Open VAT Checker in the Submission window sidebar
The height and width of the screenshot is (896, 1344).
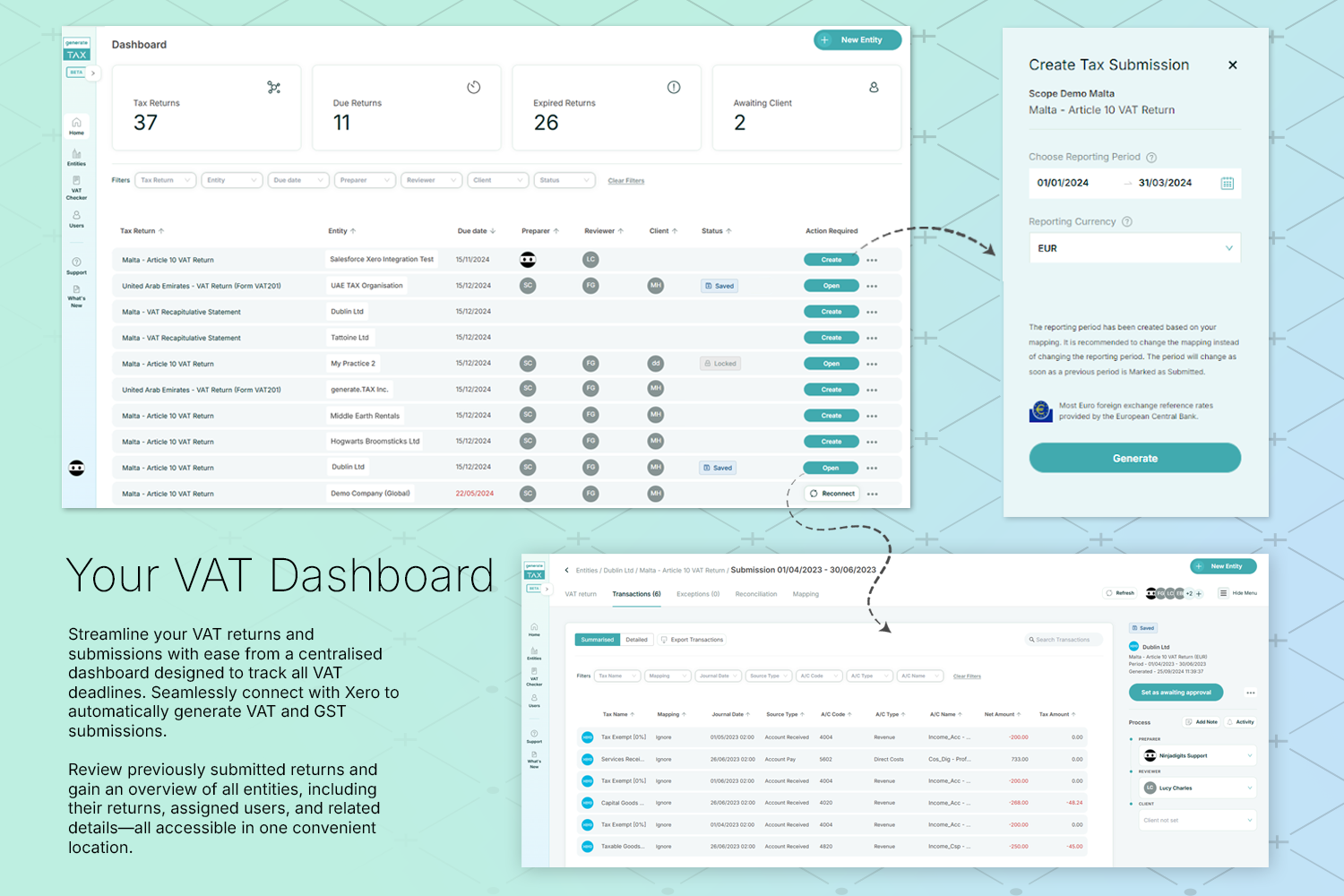[534, 677]
